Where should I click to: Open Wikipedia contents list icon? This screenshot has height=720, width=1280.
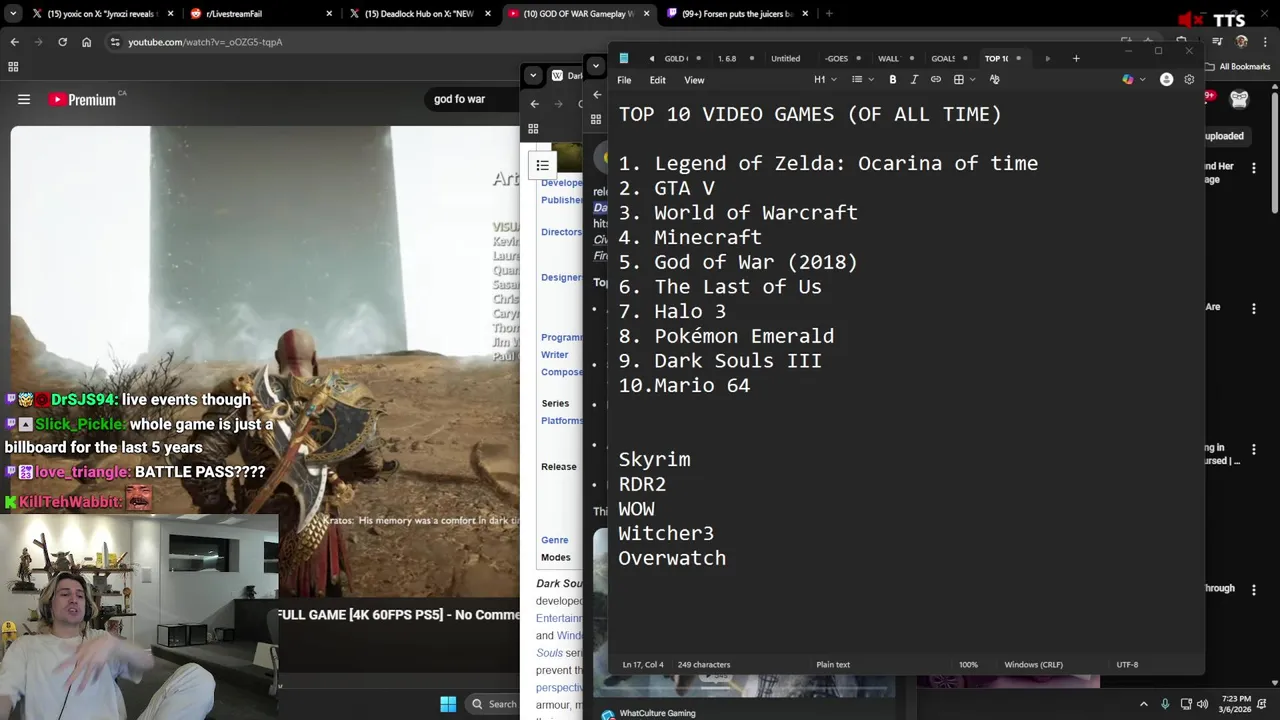542,165
